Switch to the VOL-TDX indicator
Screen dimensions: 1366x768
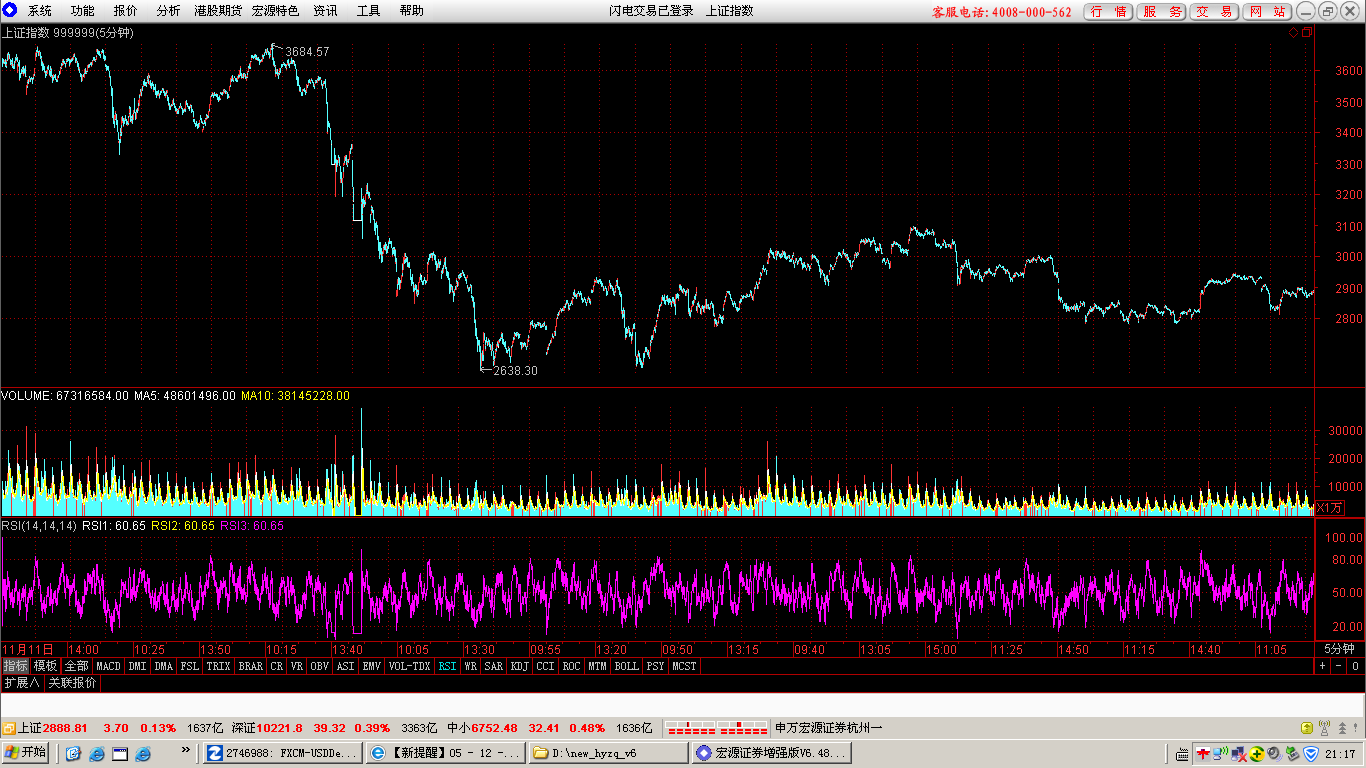click(409, 666)
